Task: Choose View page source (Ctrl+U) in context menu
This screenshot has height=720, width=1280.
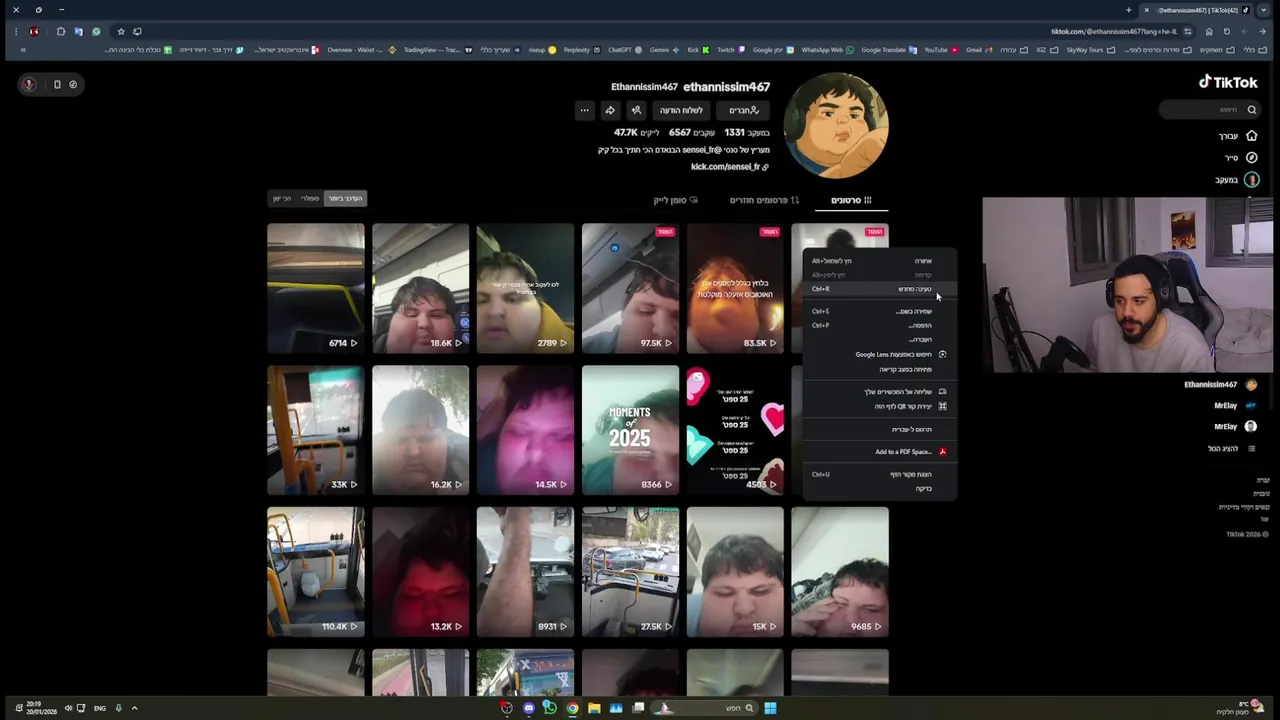Action: (880, 474)
